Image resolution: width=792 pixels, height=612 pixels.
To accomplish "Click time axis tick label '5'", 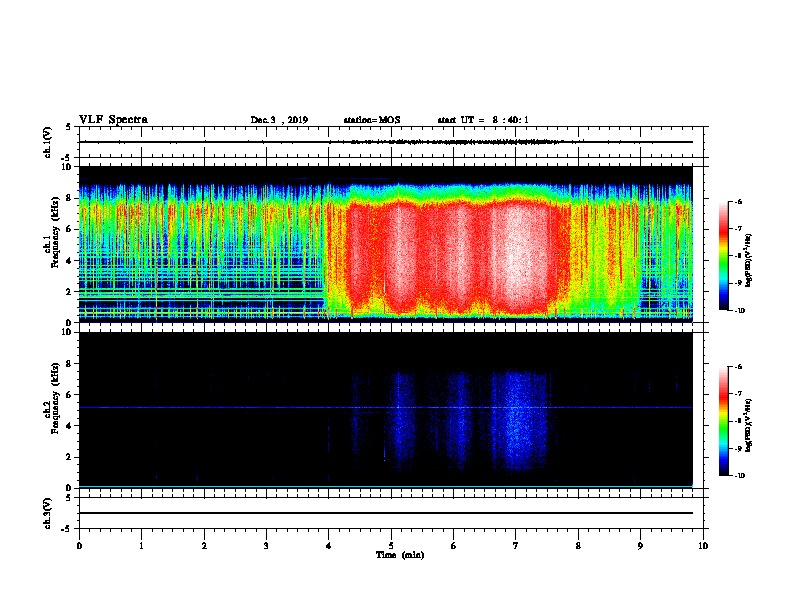I will (391, 545).
